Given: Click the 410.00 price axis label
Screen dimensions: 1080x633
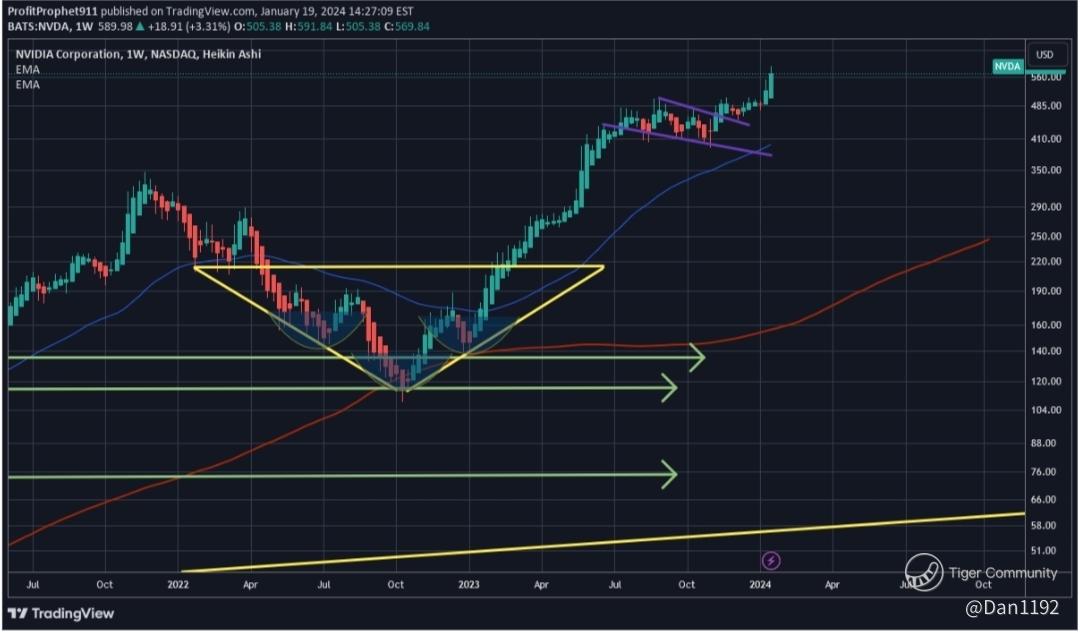Looking at the screenshot, I should point(1046,138).
